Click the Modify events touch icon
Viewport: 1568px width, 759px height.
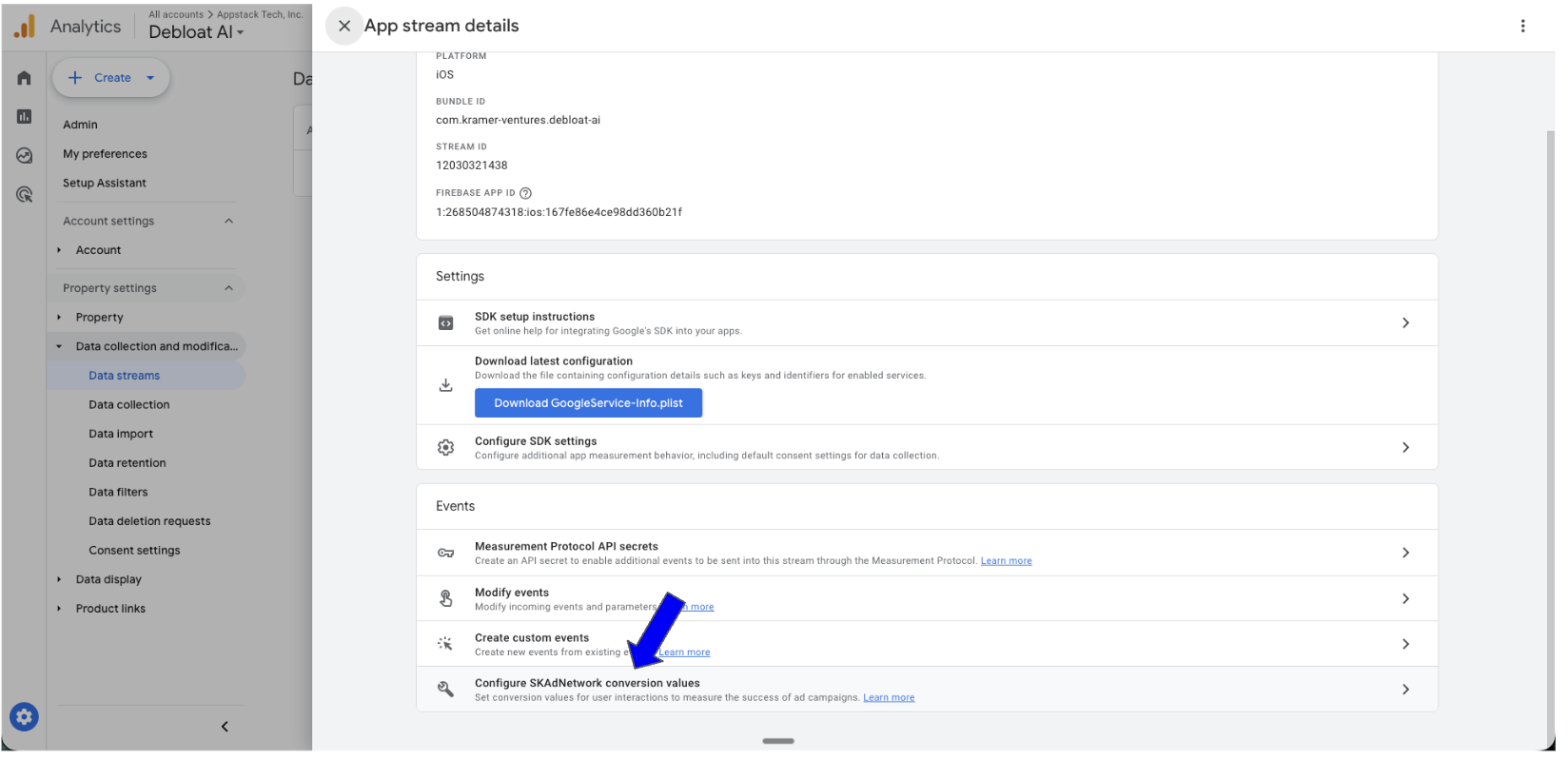coord(445,598)
